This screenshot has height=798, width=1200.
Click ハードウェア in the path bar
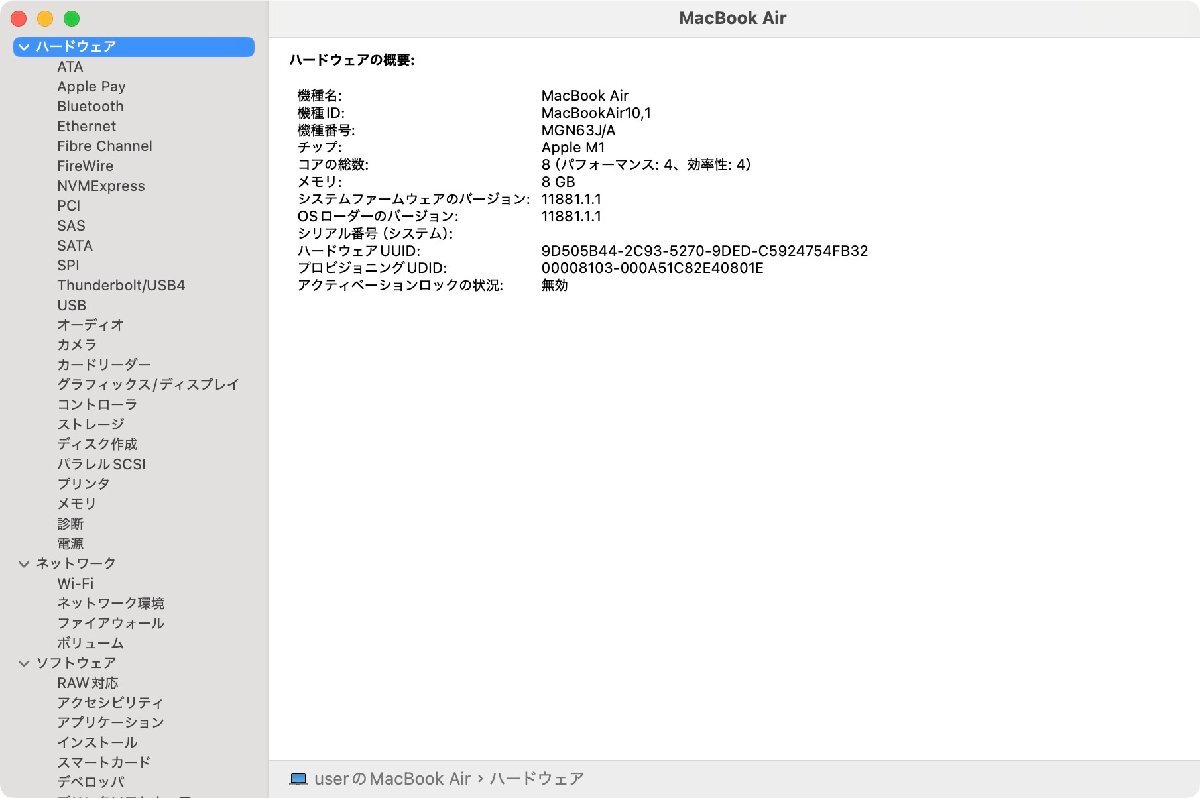pos(537,779)
